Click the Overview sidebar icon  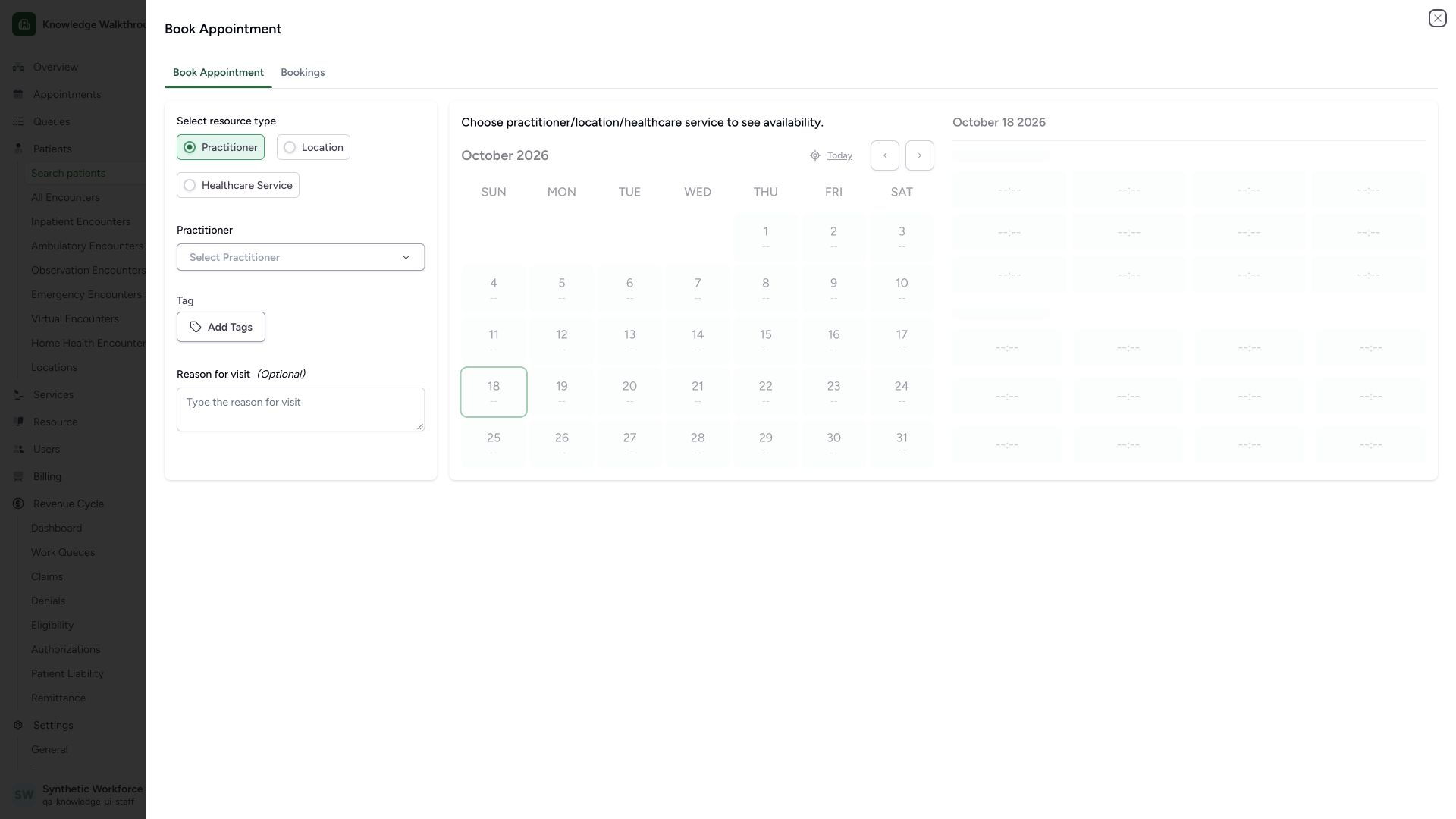tap(18, 67)
